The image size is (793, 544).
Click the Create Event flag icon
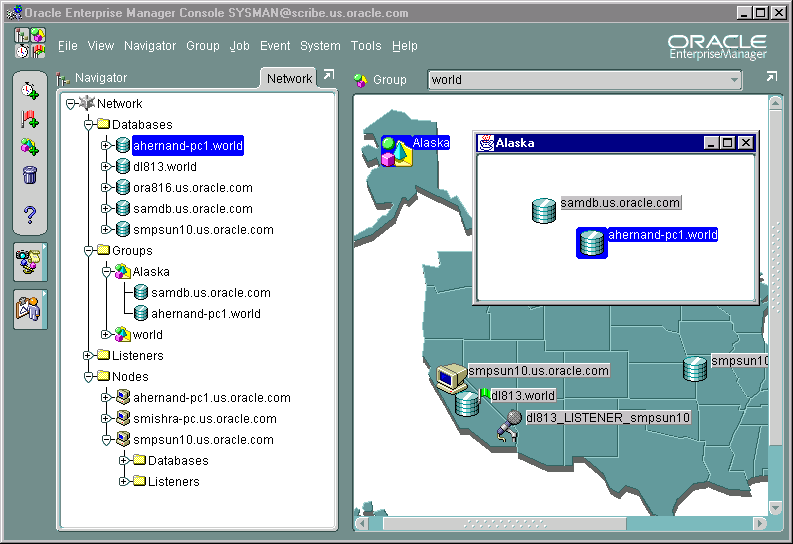tap(30, 119)
